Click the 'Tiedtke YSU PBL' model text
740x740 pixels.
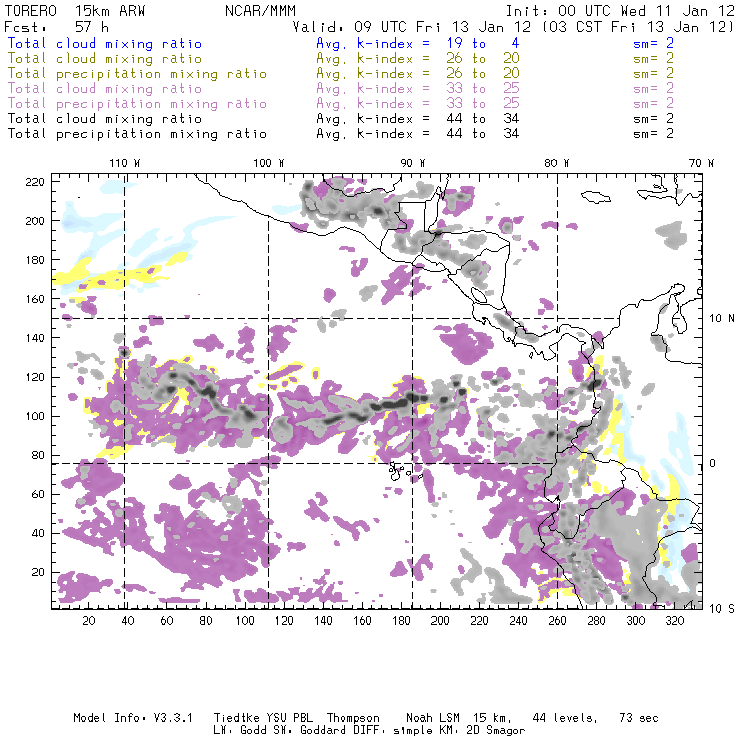pos(263,718)
